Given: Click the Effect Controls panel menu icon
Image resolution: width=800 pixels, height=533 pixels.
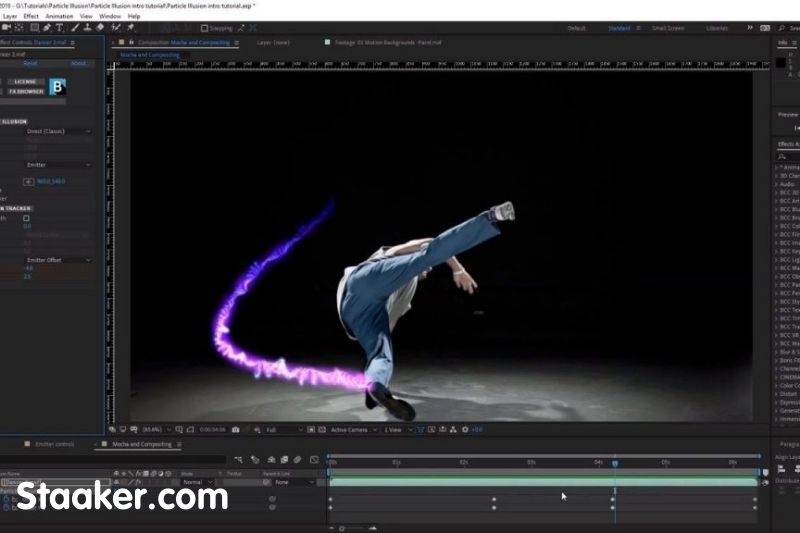Looking at the screenshot, I should [x=72, y=43].
